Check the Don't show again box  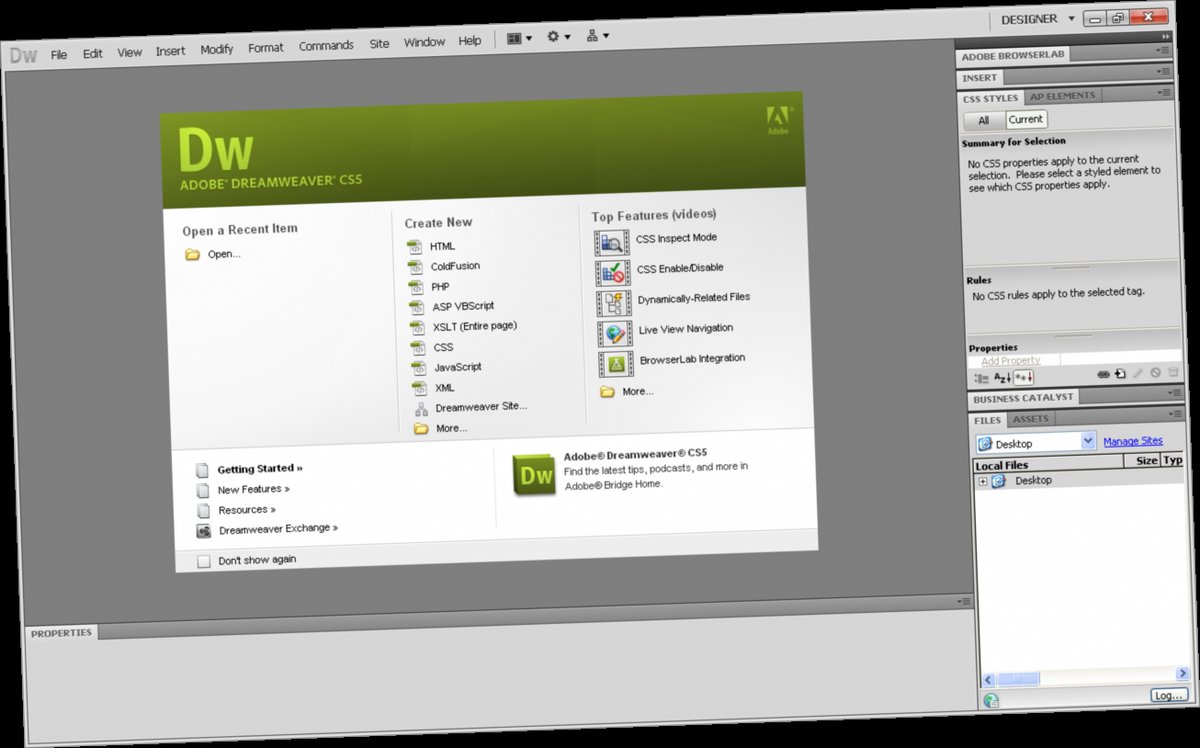204,562
